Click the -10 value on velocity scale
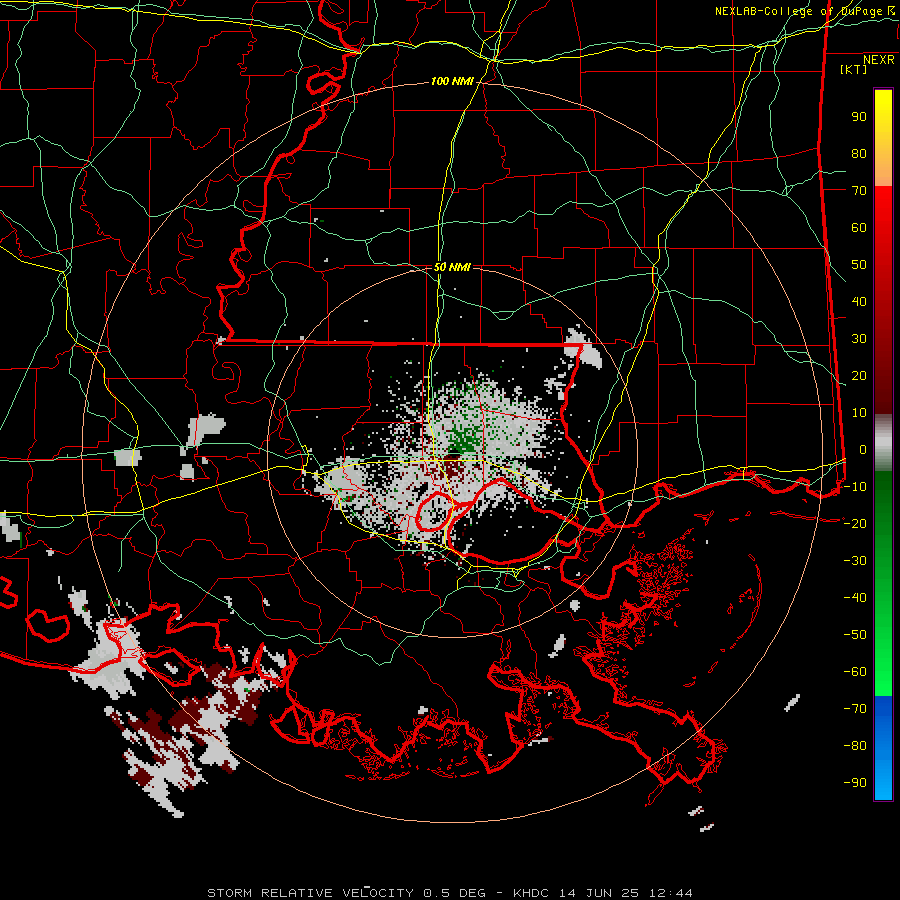The width and height of the screenshot is (900, 900). pyautogui.click(x=855, y=487)
